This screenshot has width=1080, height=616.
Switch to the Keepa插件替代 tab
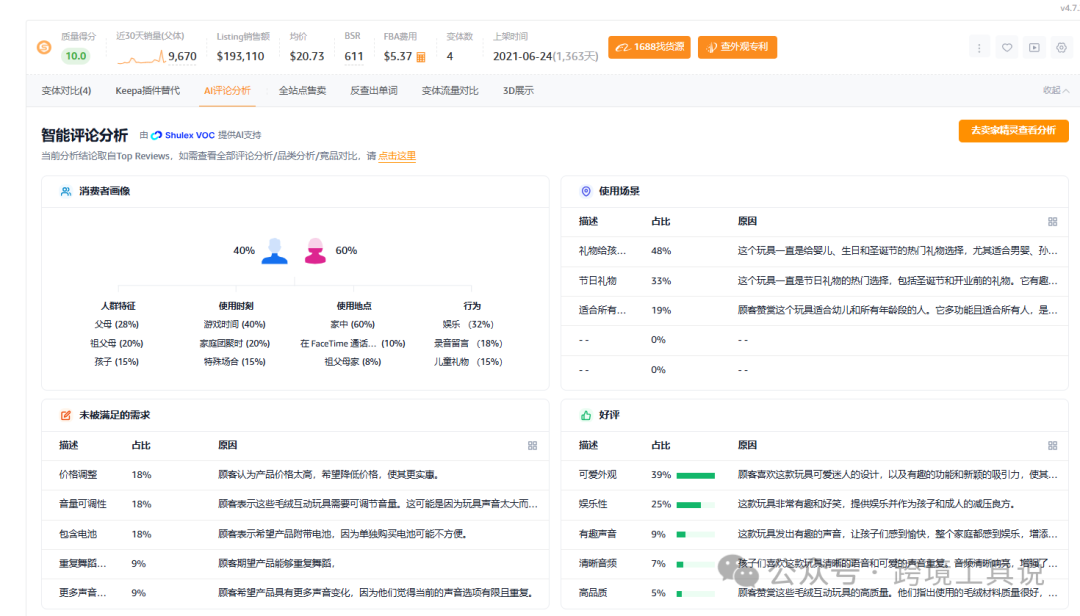point(147,90)
